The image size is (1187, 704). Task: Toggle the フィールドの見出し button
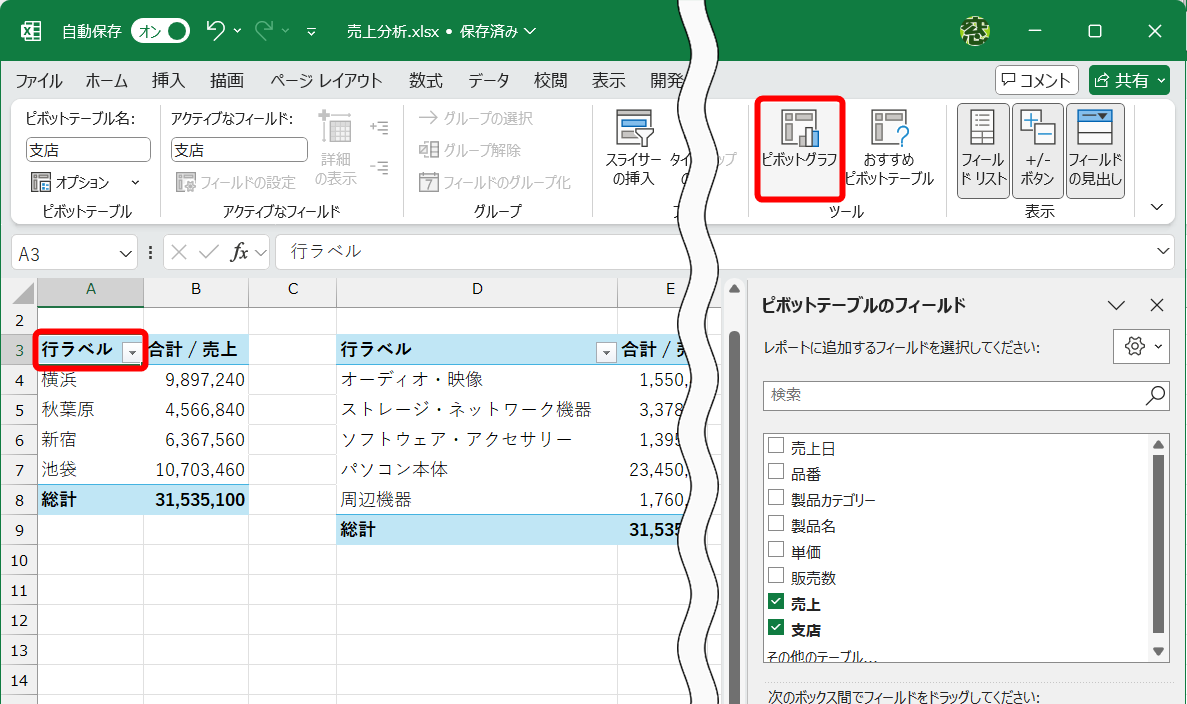pyautogui.click(x=1095, y=151)
